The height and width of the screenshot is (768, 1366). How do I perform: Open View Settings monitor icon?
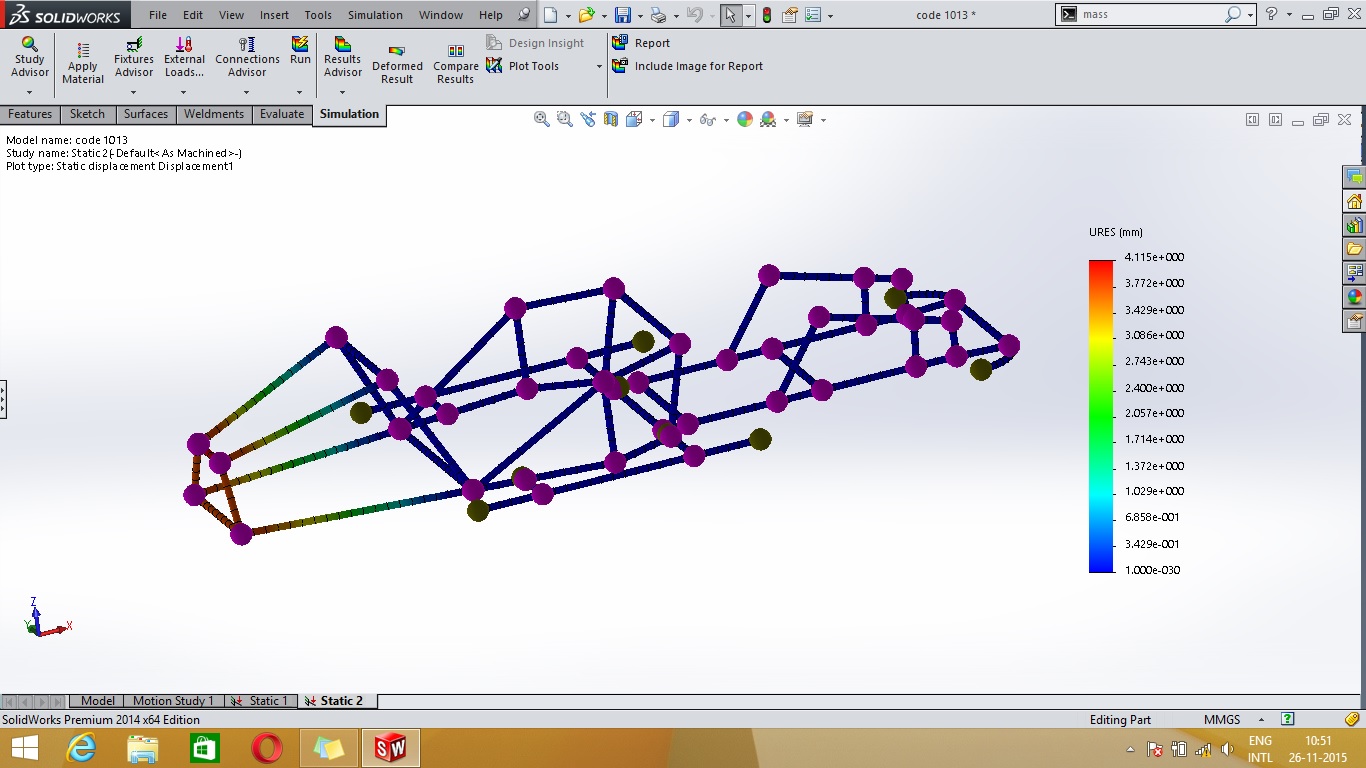[x=805, y=119]
